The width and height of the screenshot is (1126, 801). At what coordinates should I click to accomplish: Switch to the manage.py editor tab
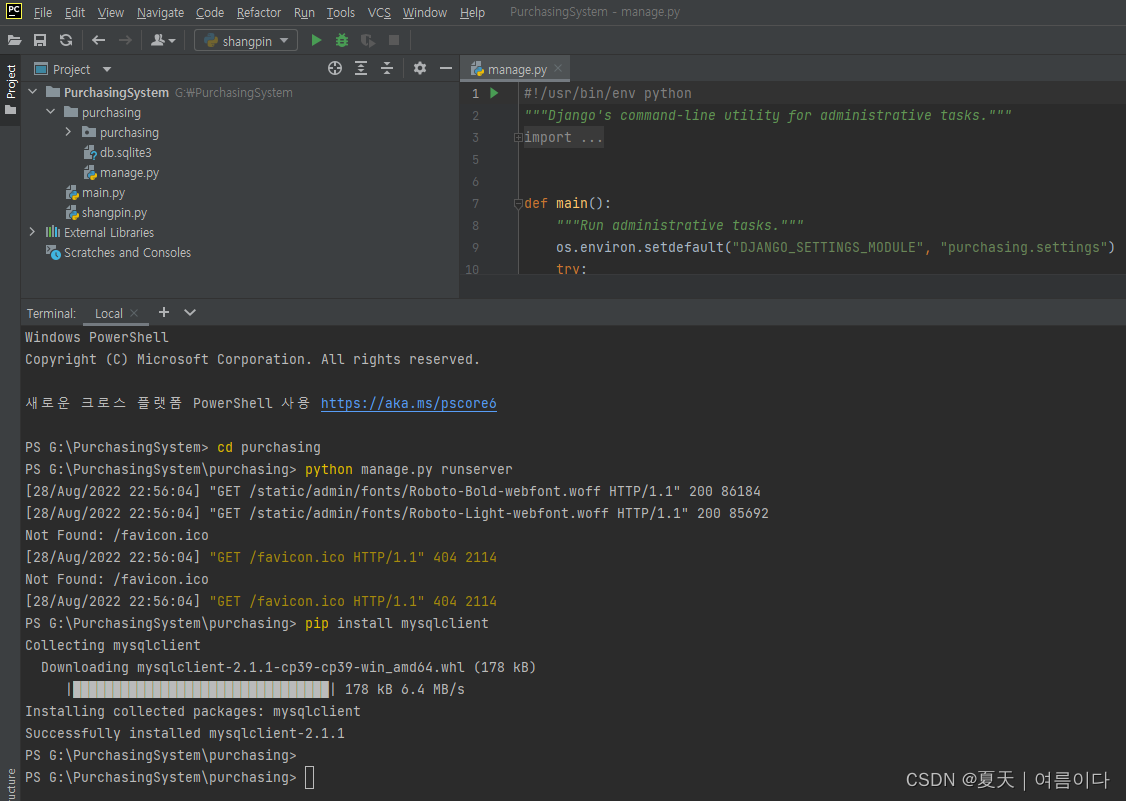[x=514, y=68]
